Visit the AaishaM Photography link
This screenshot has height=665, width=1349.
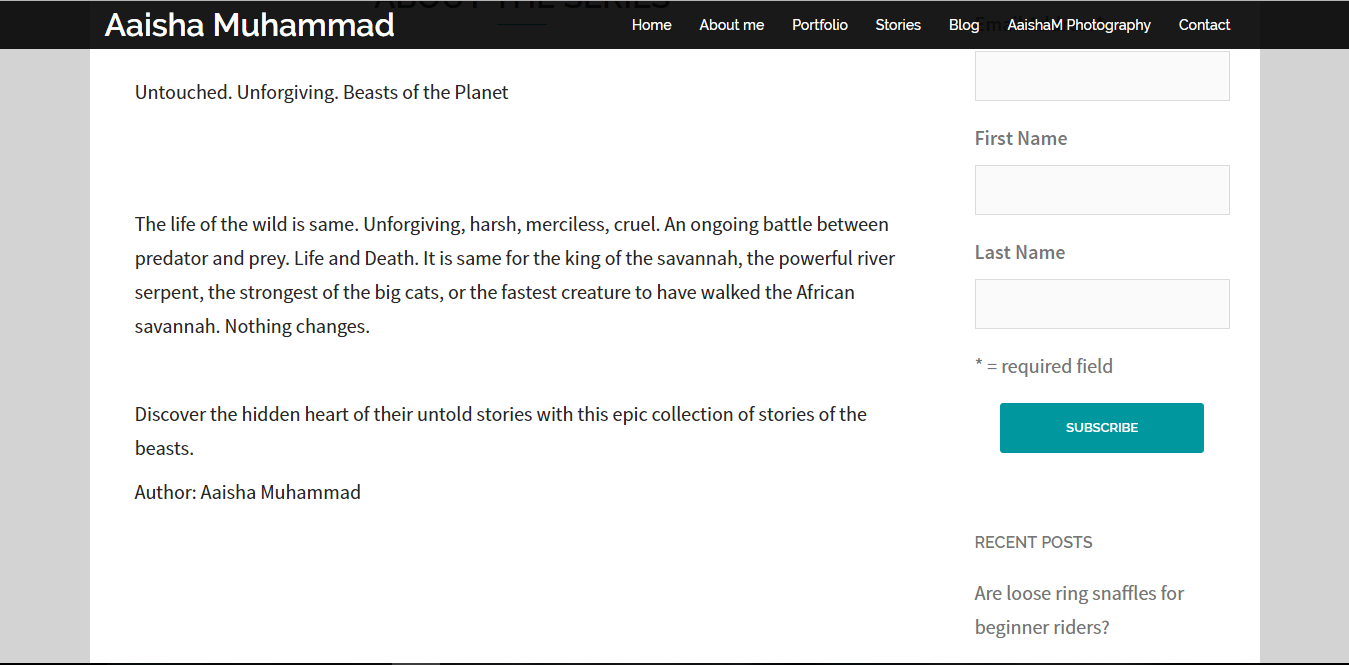tap(1078, 25)
